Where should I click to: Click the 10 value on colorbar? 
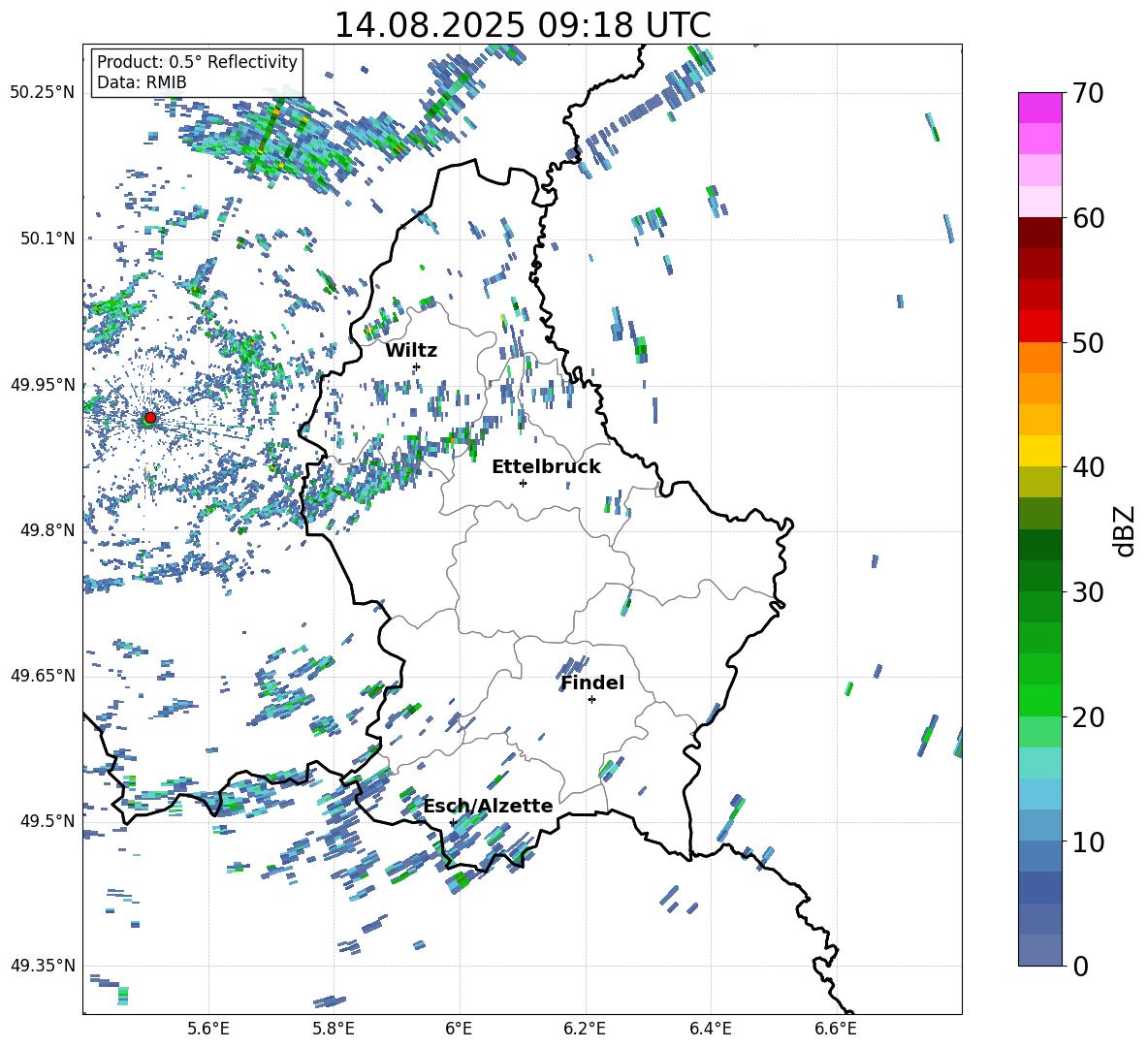[1087, 842]
